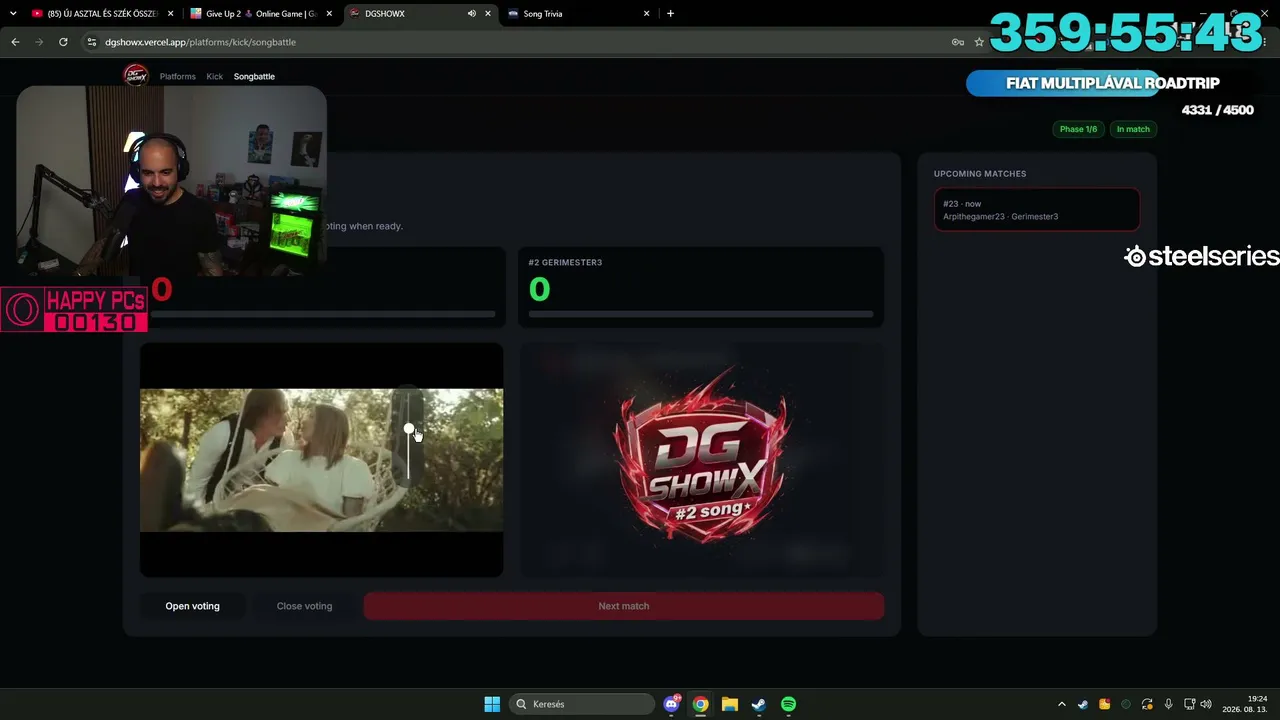
Task: Close the YouTube ÚJ ASZTAL tab
Action: pyautogui.click(x=171, y=14)
